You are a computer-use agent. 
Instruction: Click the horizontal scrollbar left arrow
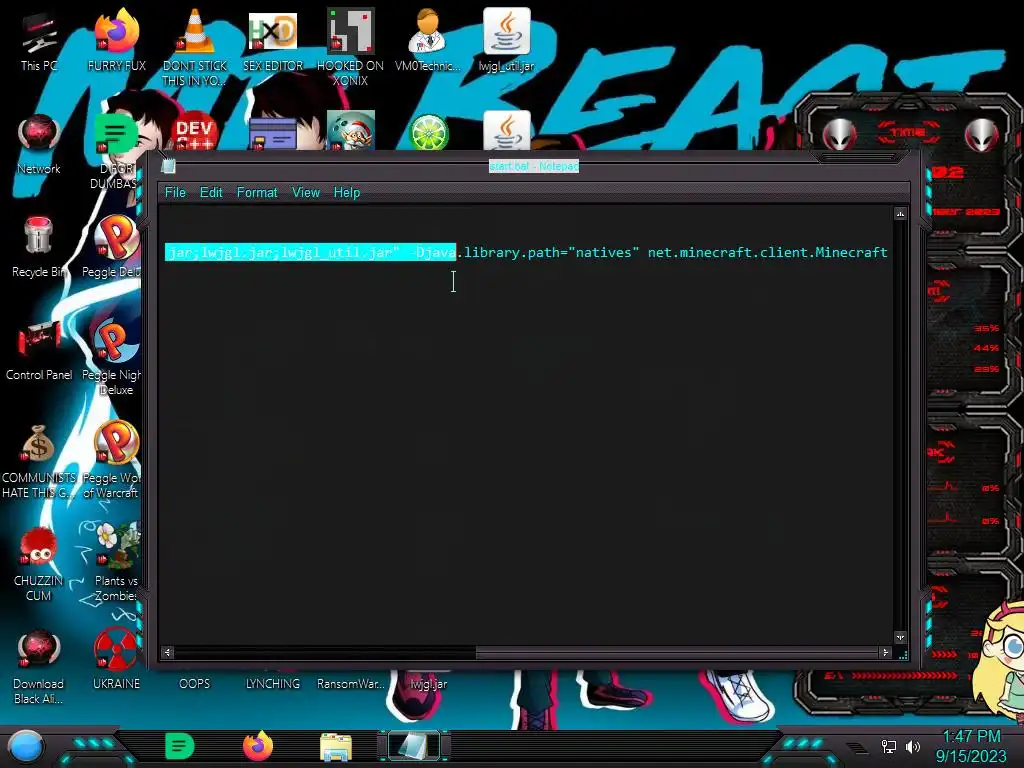[168, 652]
